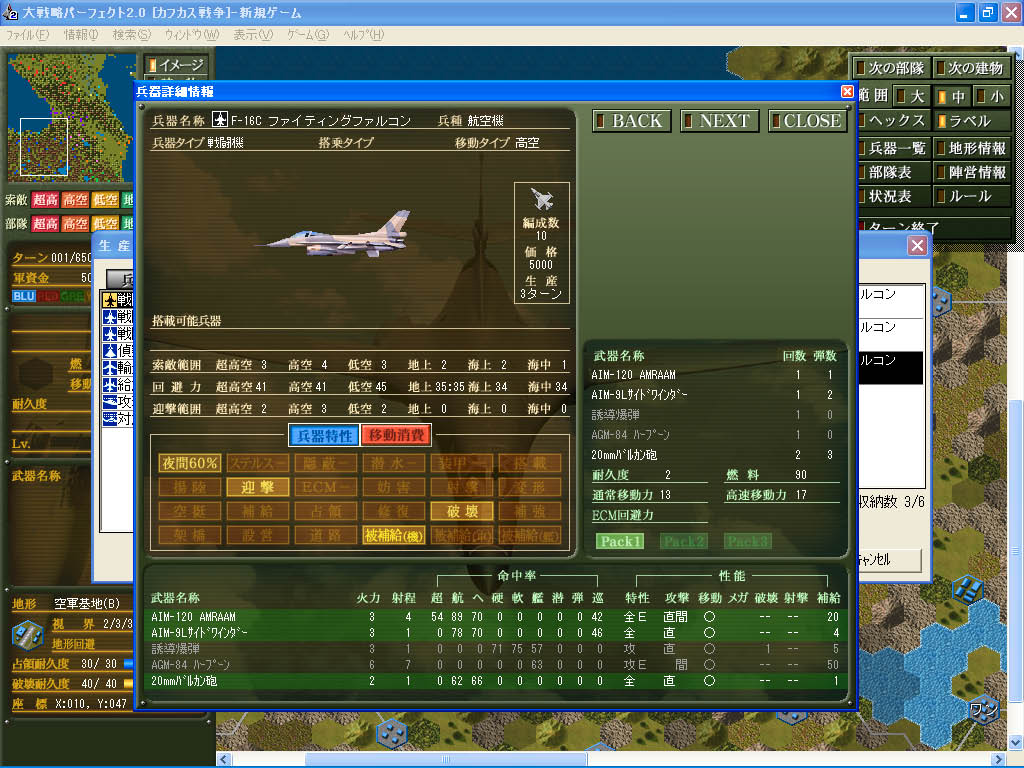
Task: Select the transport plane (輸) icon in production list
Action: coord(109,368)
